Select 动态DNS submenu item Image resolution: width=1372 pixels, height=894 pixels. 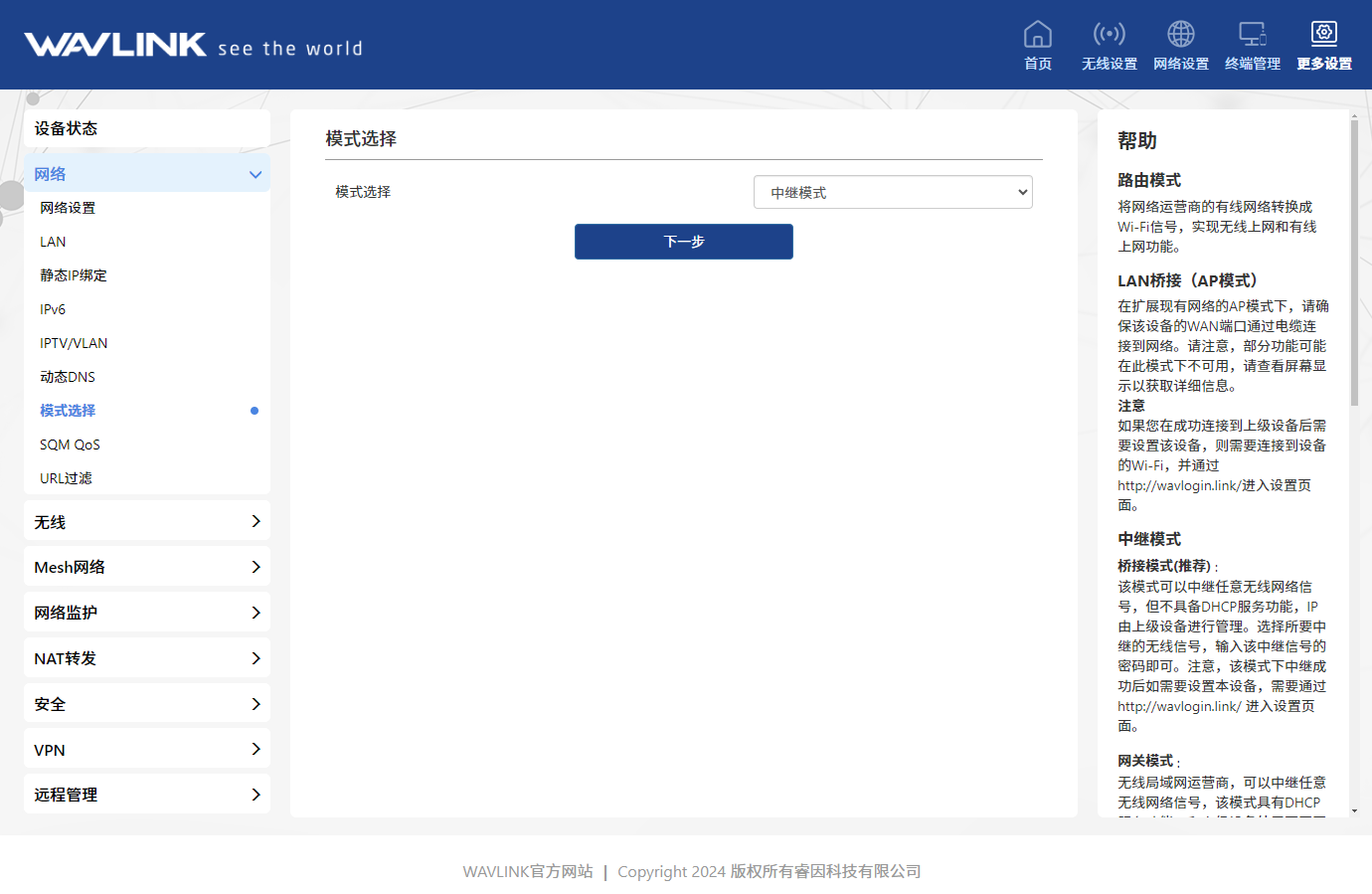[x=68, y=377]
